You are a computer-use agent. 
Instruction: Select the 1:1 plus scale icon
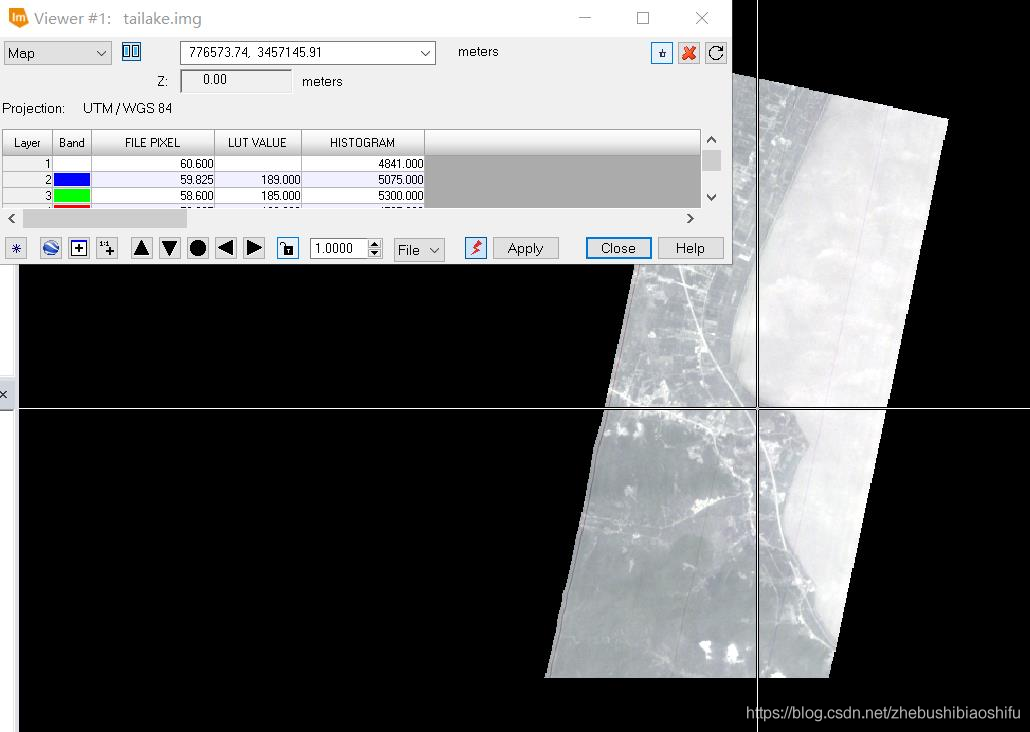tap(107, 248)
